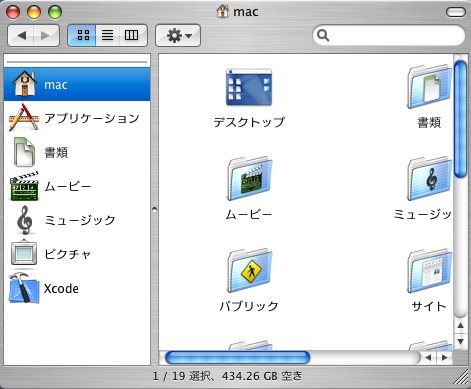This screenshot has width=471, height=389.
Task: Open ムービー in the sidebar
Action: point(77,186)
